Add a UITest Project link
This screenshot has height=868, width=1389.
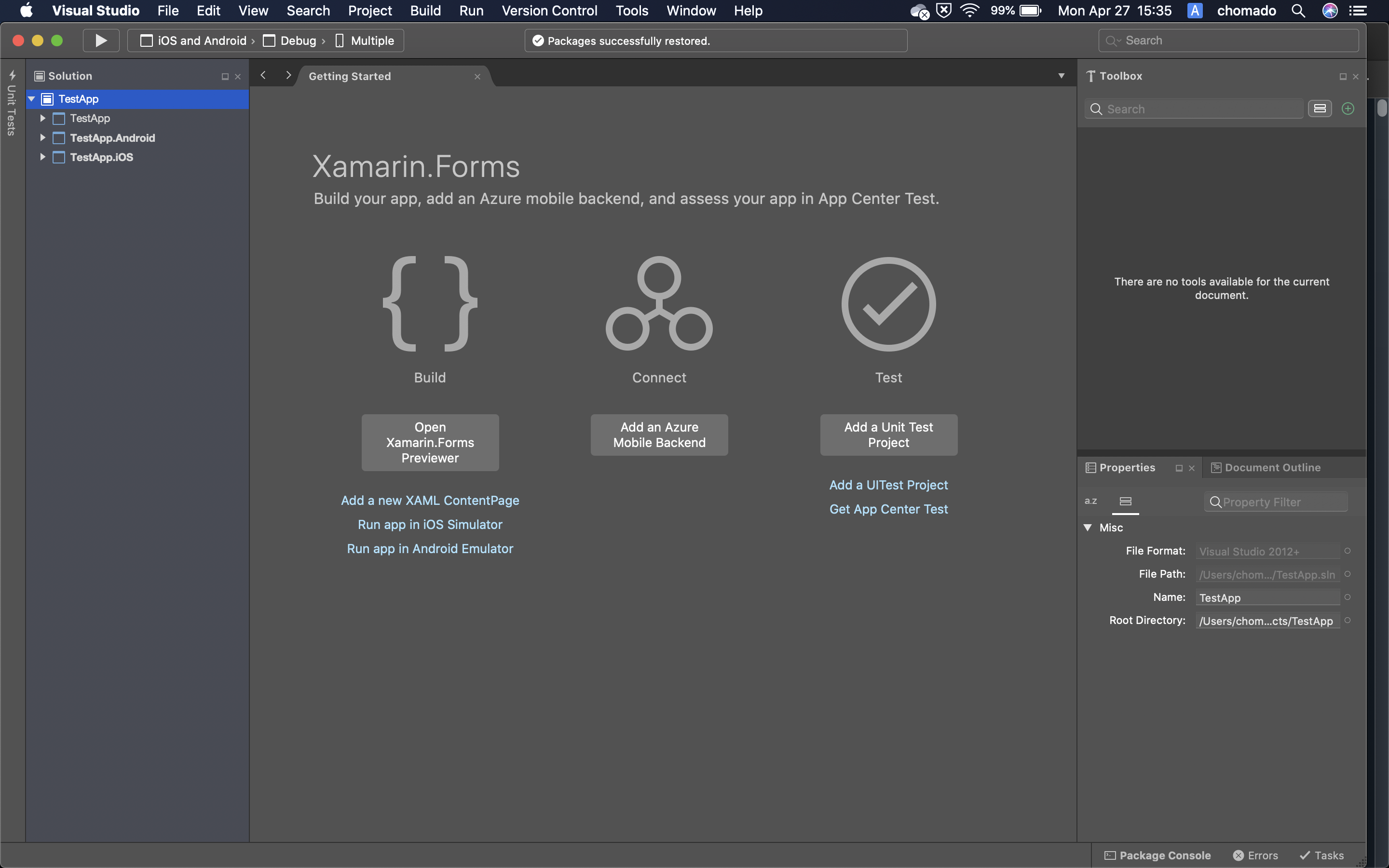(888, 485)
